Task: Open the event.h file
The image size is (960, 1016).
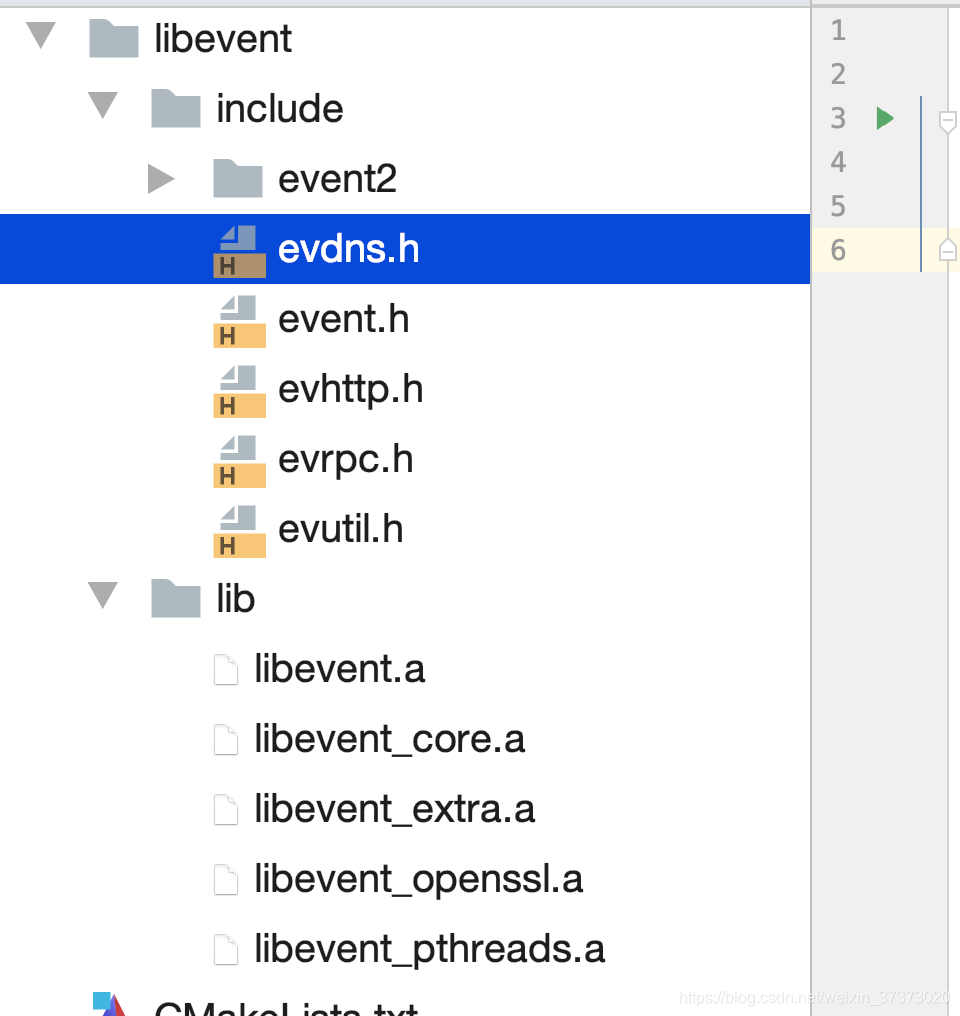Action: pyautogui.click(x=343, y=319)
